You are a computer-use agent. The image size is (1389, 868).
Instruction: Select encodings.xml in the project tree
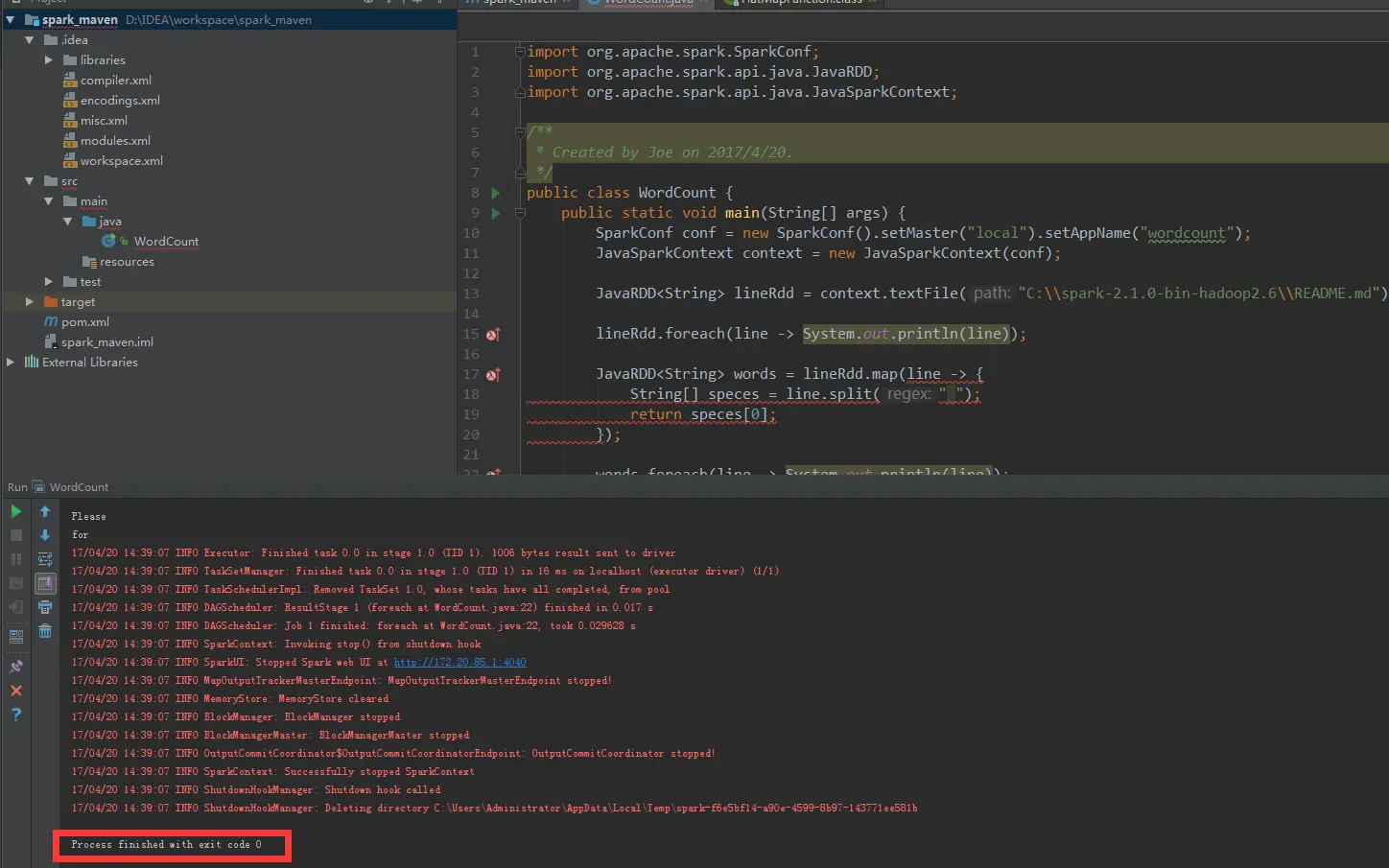(120, 100)
